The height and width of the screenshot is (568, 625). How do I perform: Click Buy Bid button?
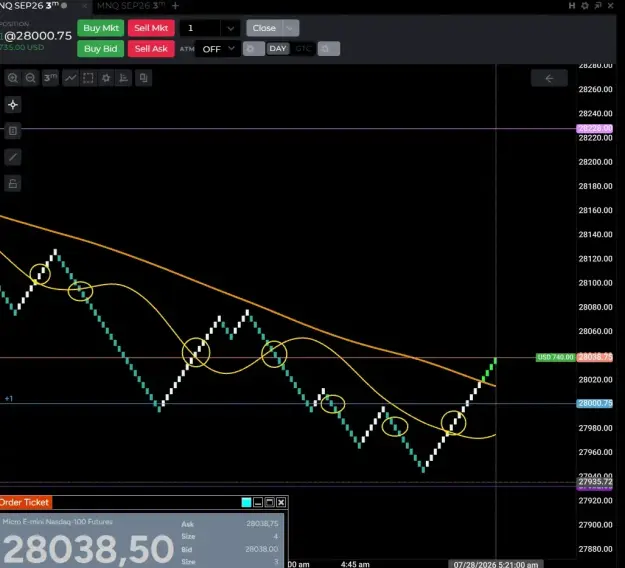click(x=101, y=49)
